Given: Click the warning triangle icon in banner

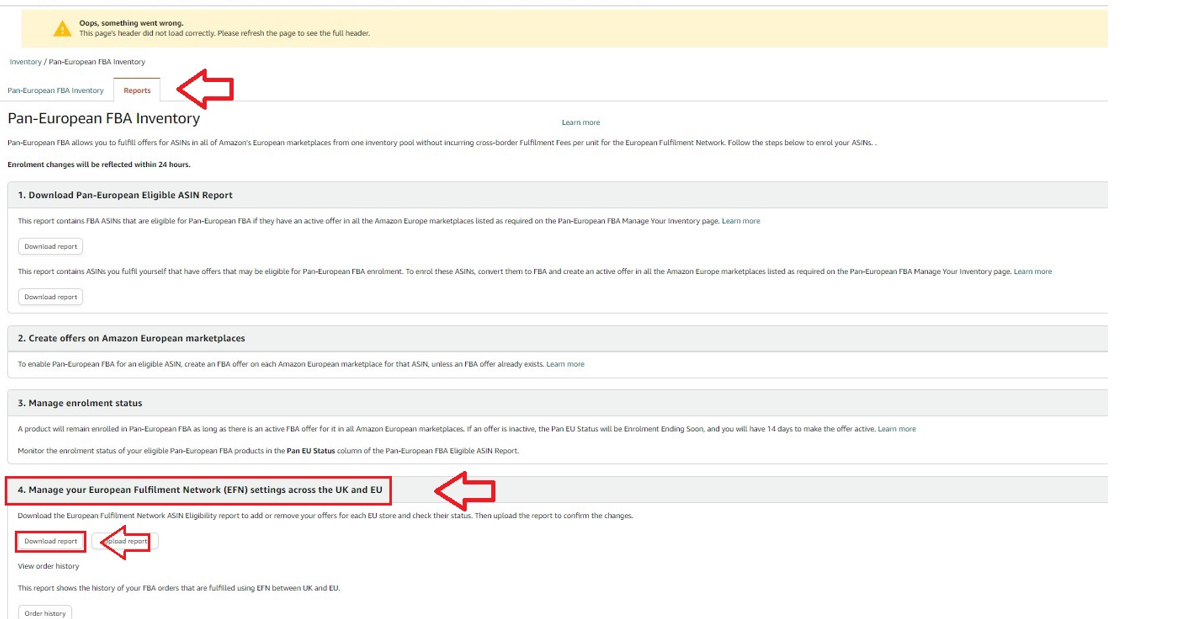Looking at the screenshot, I should (62, 29).
